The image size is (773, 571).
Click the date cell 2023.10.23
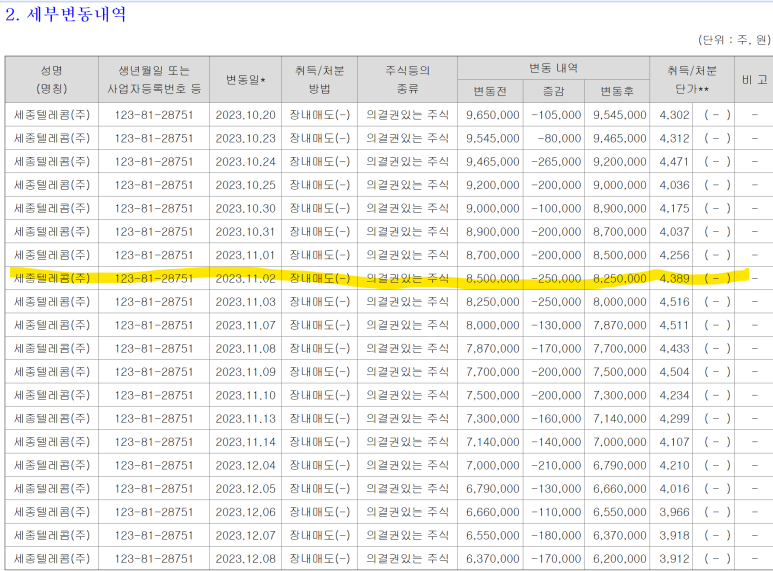tap(246, 139)
